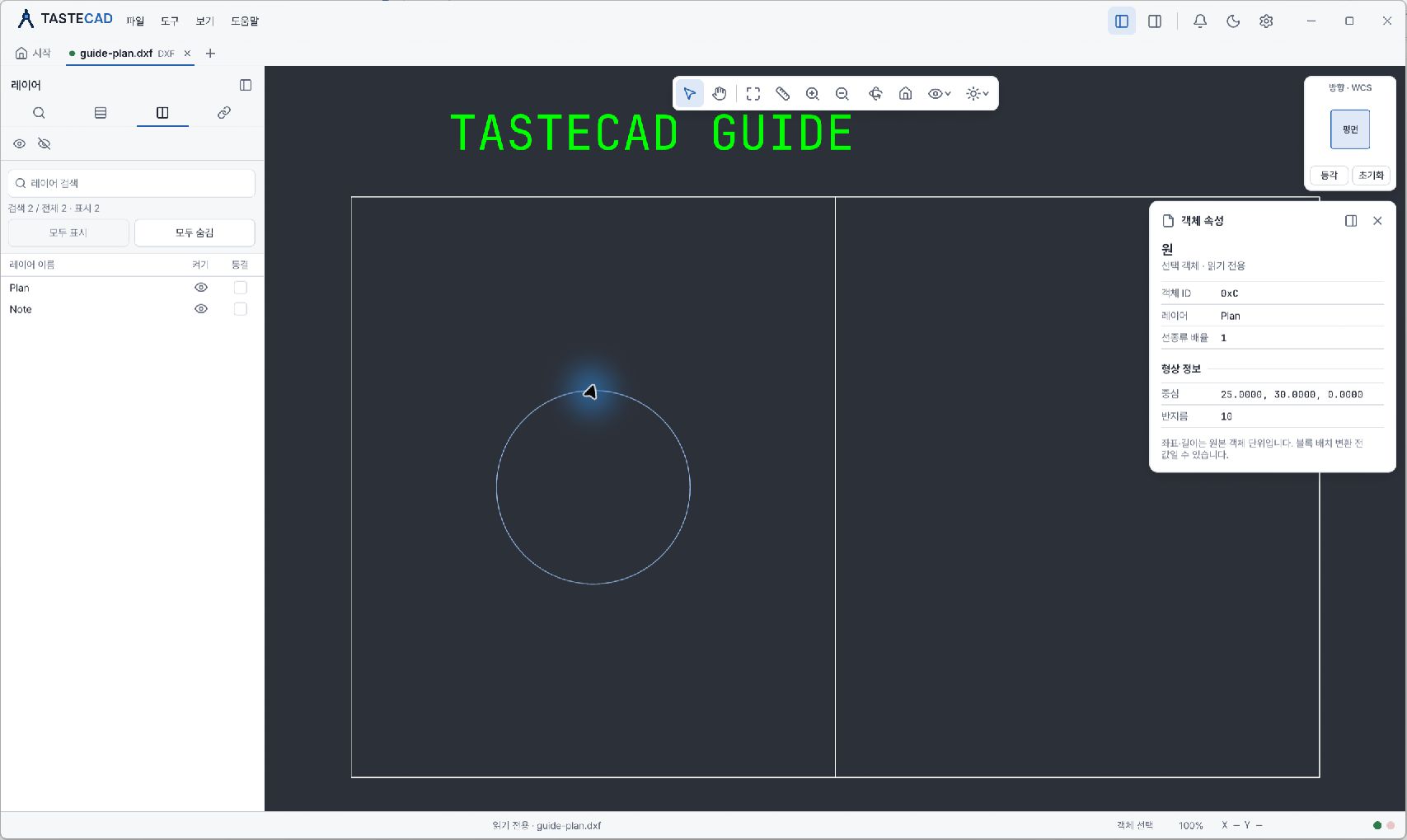
Task: Open the 보기 menu
Action: pos(204,21)
